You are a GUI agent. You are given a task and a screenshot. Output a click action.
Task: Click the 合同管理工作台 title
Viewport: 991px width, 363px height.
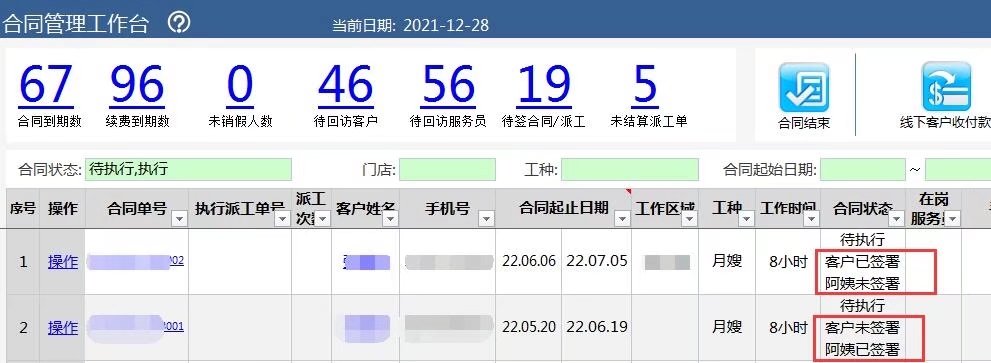76,24
